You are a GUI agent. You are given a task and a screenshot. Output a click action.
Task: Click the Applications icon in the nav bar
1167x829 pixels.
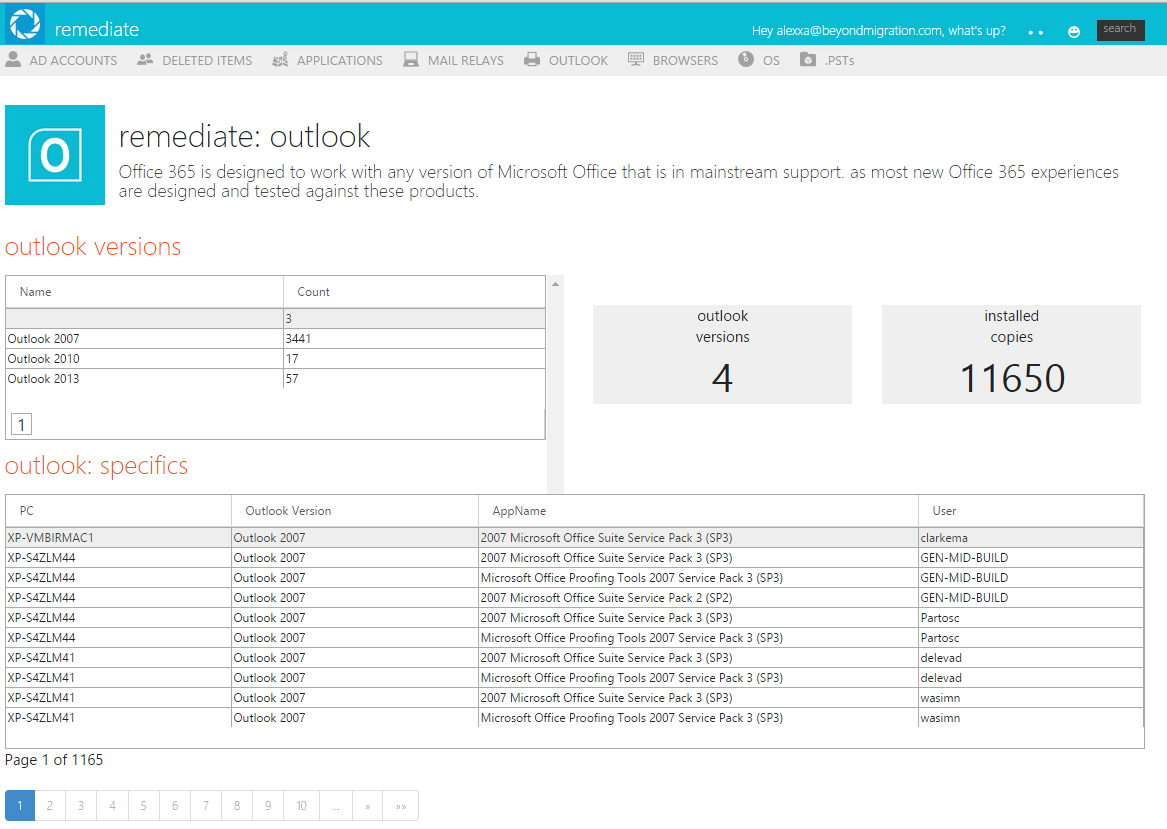coord(280,60)
